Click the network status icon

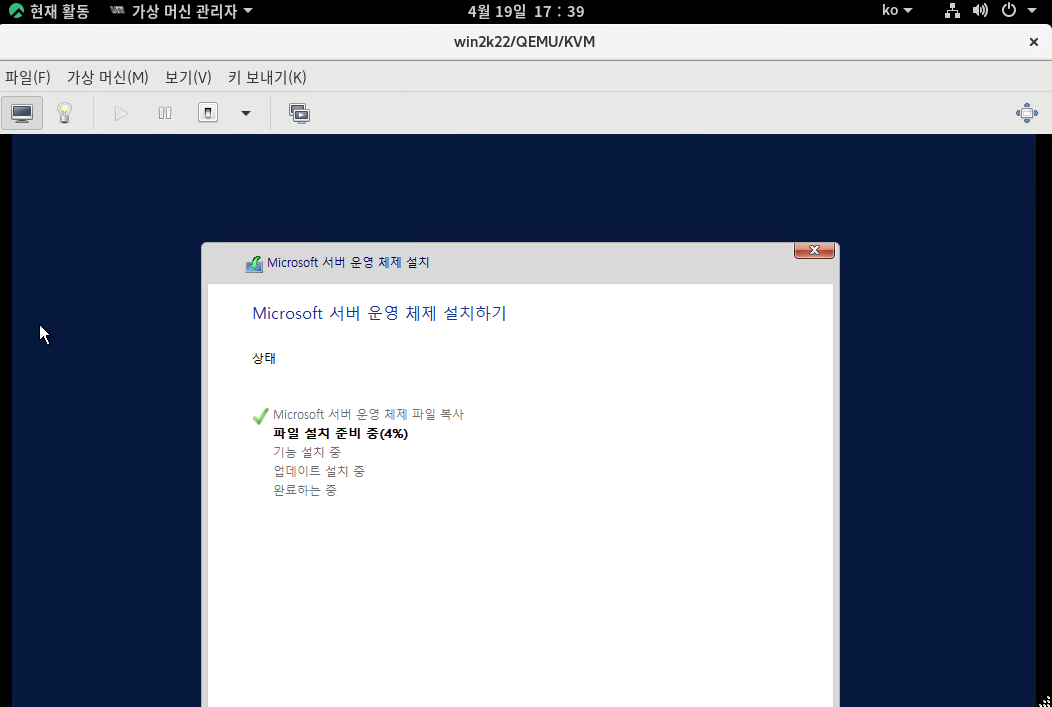coord(952,11)
